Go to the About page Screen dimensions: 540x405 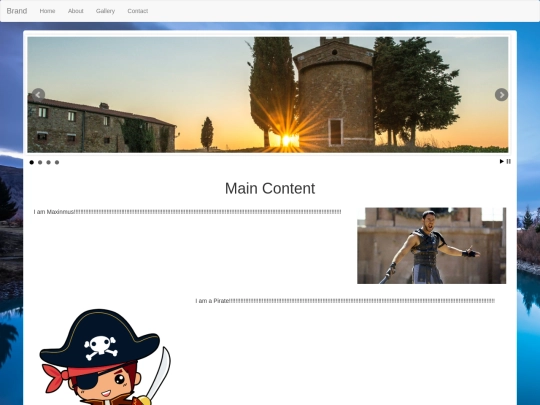(75, 11)
